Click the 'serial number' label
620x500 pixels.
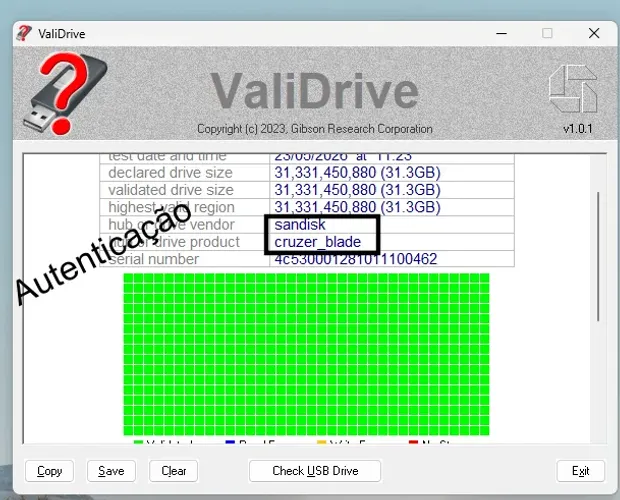coord(153,259)
